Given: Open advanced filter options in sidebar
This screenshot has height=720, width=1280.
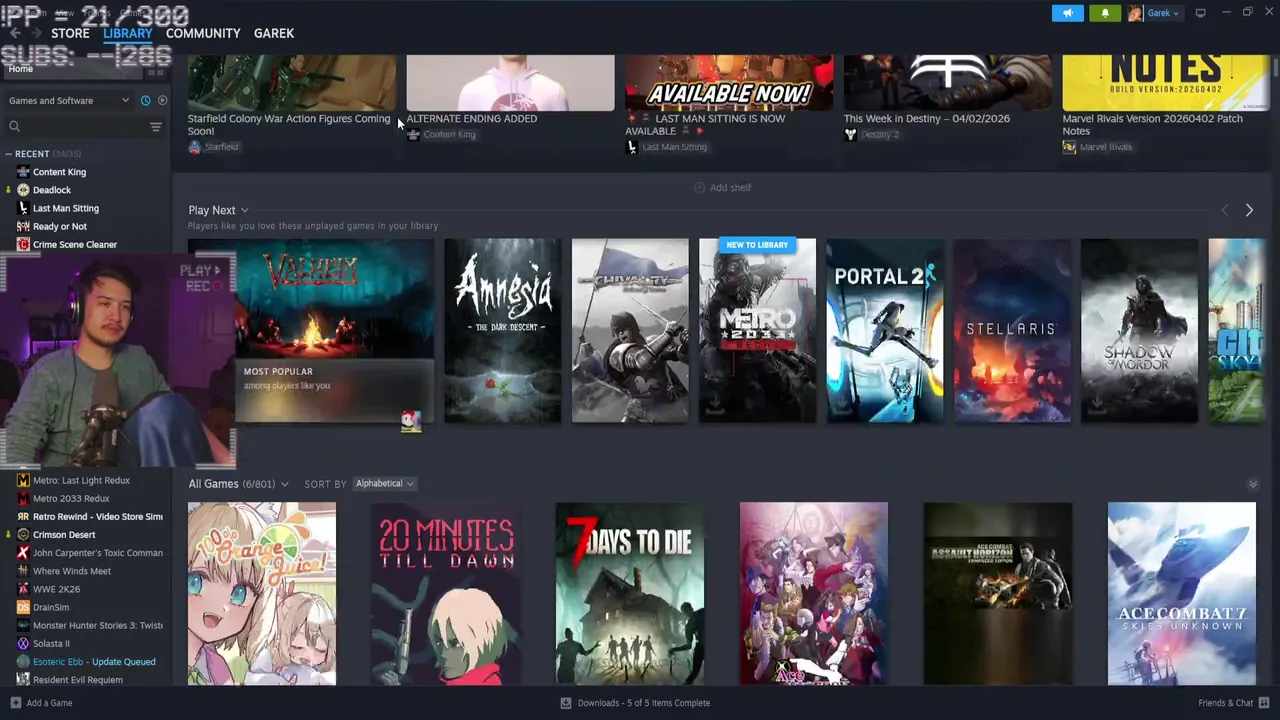Looking at the screenshot, I should (155, 126).
